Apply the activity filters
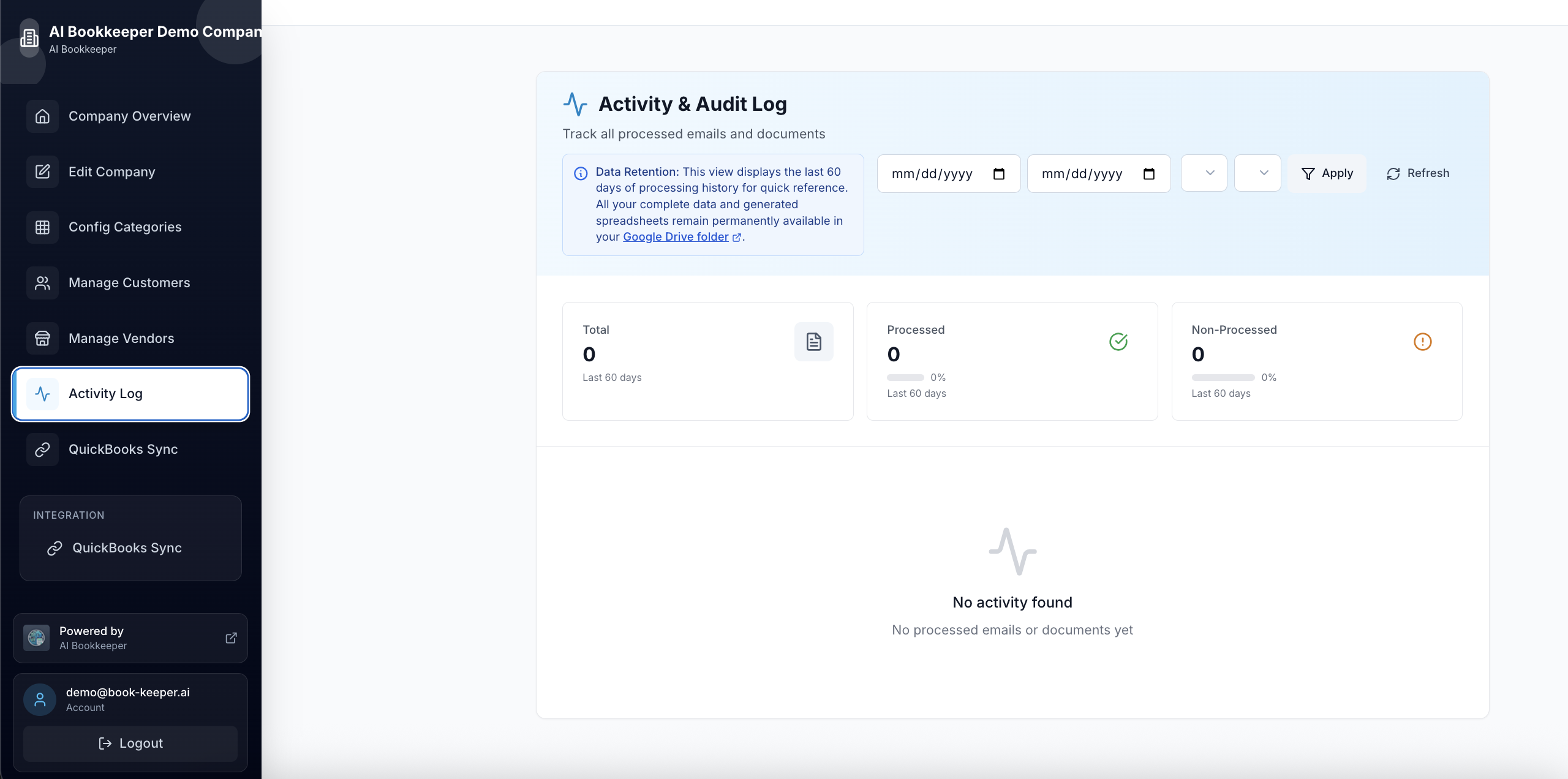1568x779 pixels. (1327, 173)
